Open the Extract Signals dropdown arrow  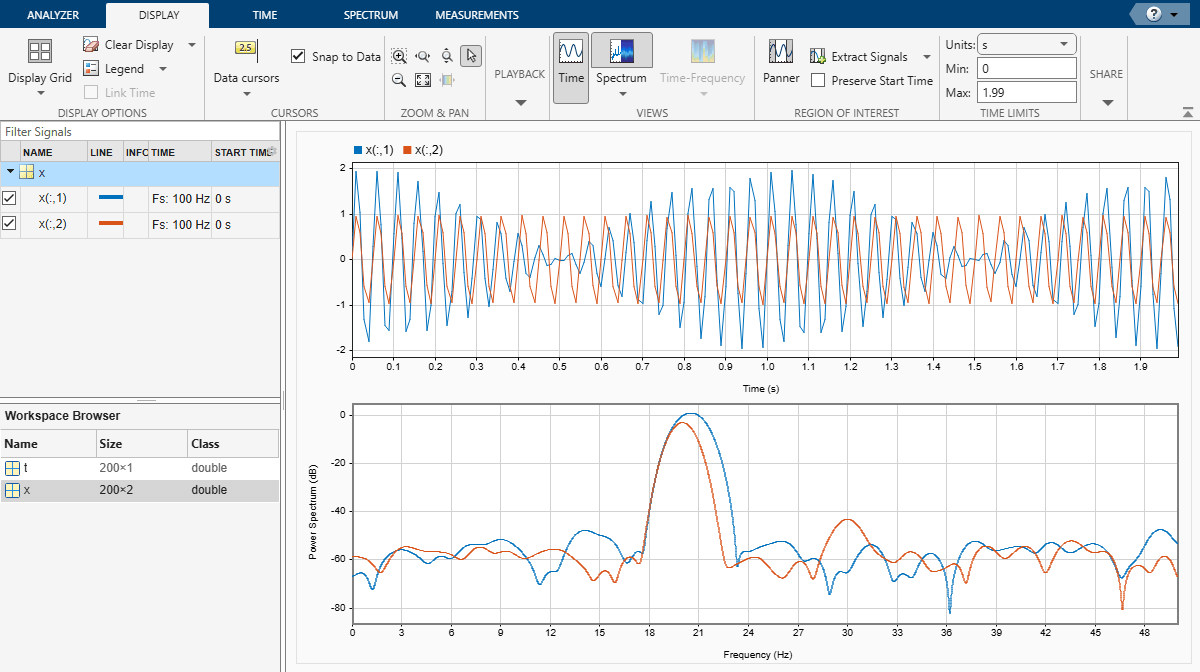coord(927,57)
